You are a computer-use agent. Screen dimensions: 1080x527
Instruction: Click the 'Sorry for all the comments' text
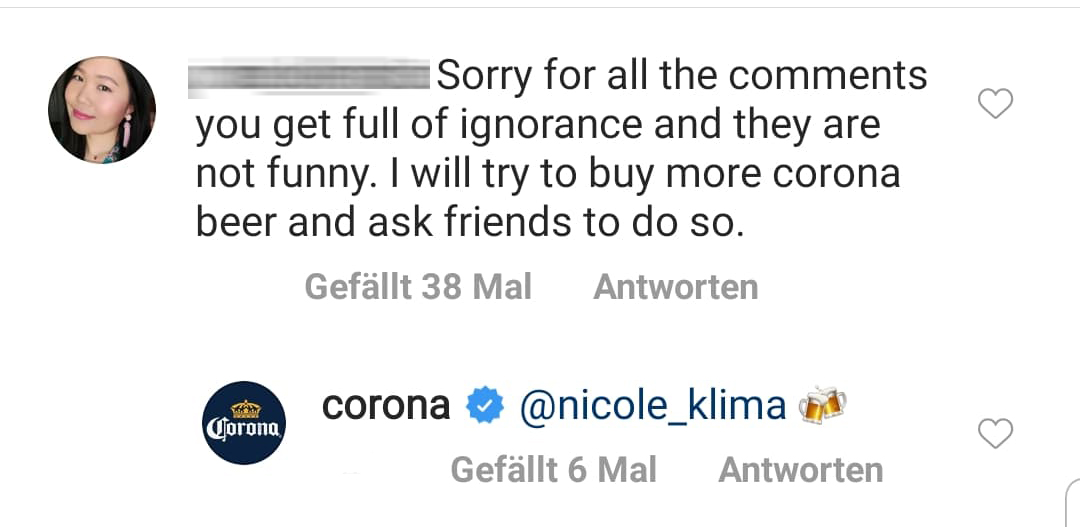pos(682,76)
